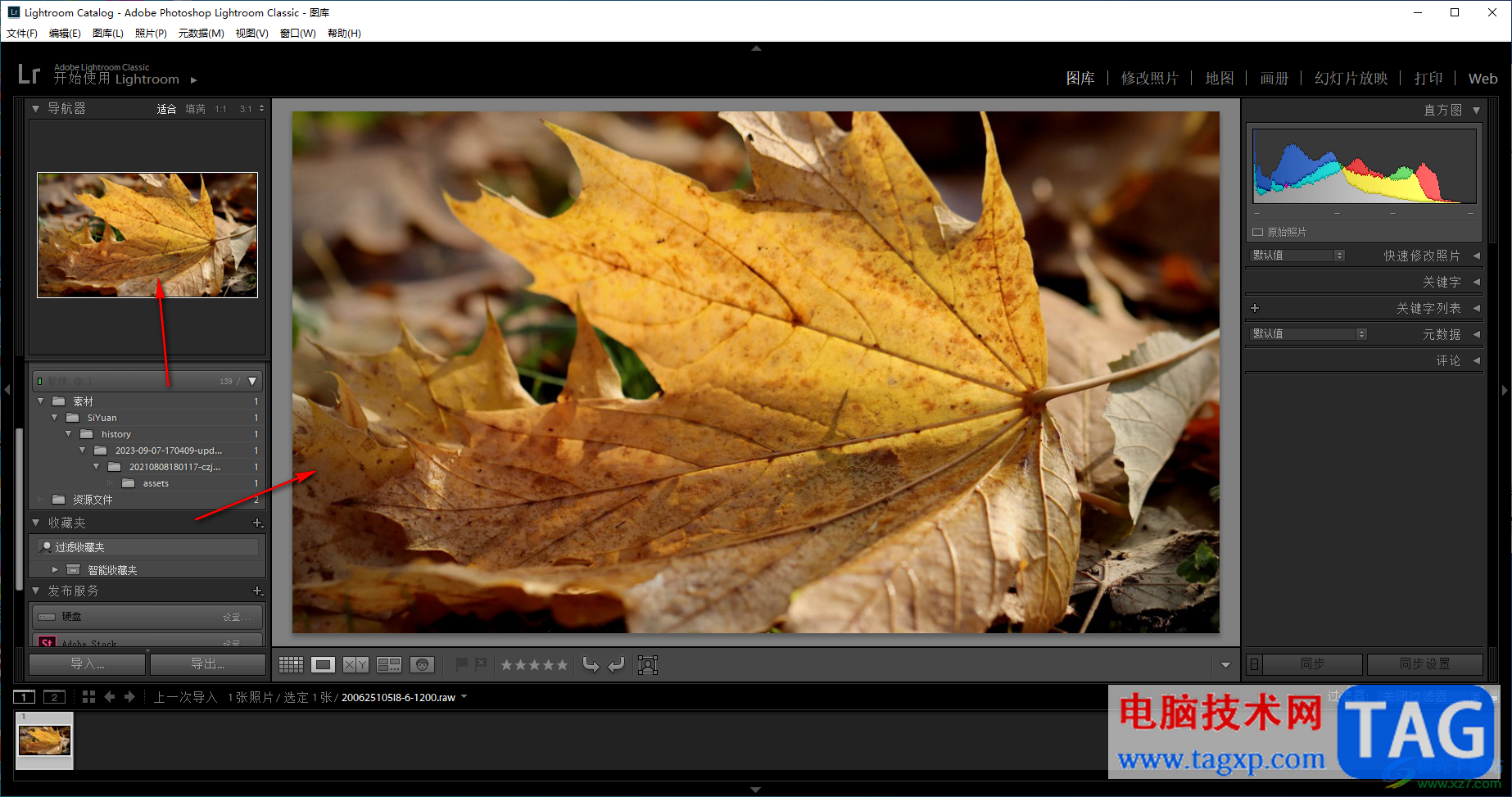The image size is (1512, 797).
Task: Expand the Keywording (关键字) panel
Action: 1476,282
